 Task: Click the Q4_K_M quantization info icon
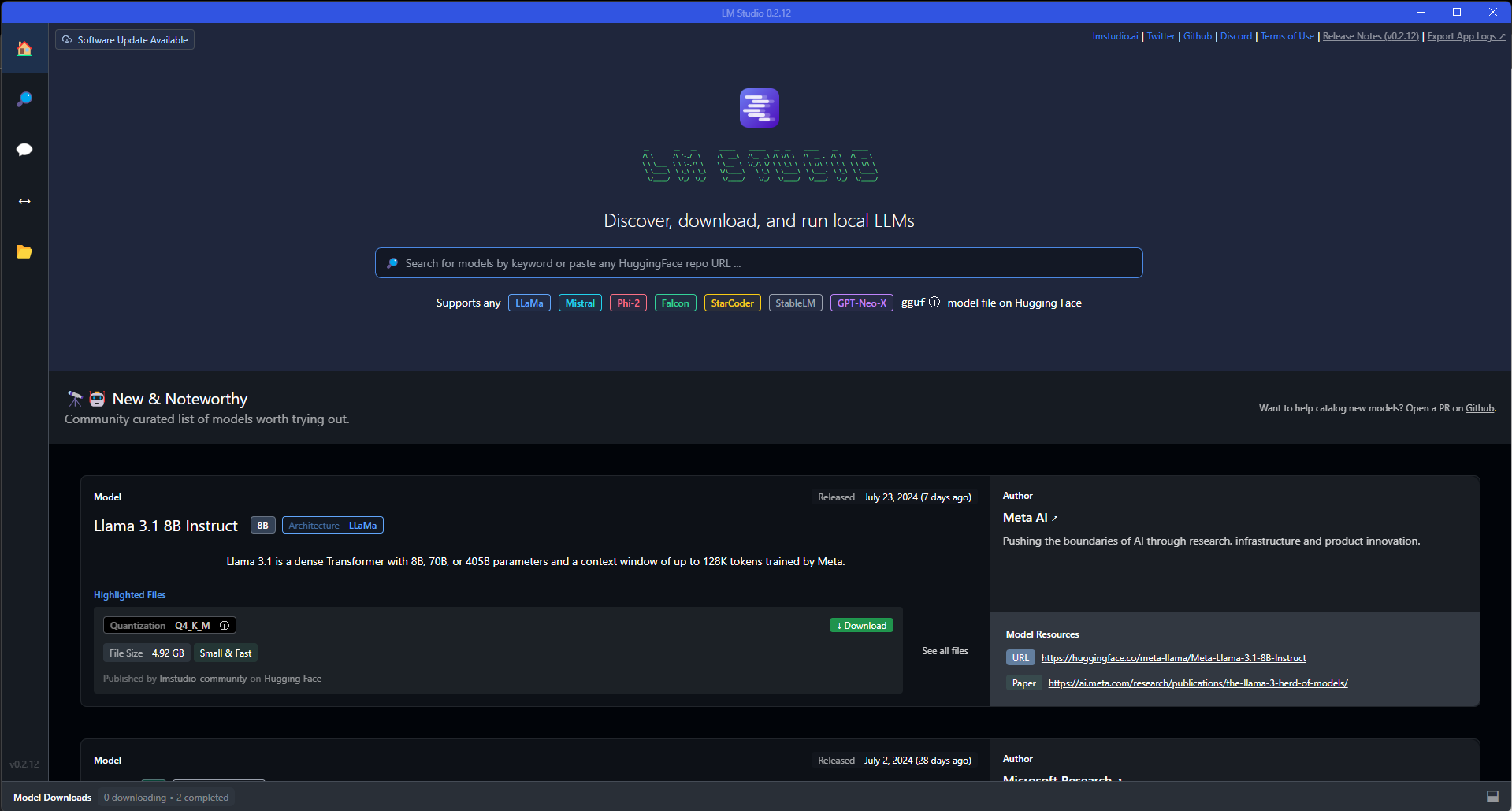225,626
